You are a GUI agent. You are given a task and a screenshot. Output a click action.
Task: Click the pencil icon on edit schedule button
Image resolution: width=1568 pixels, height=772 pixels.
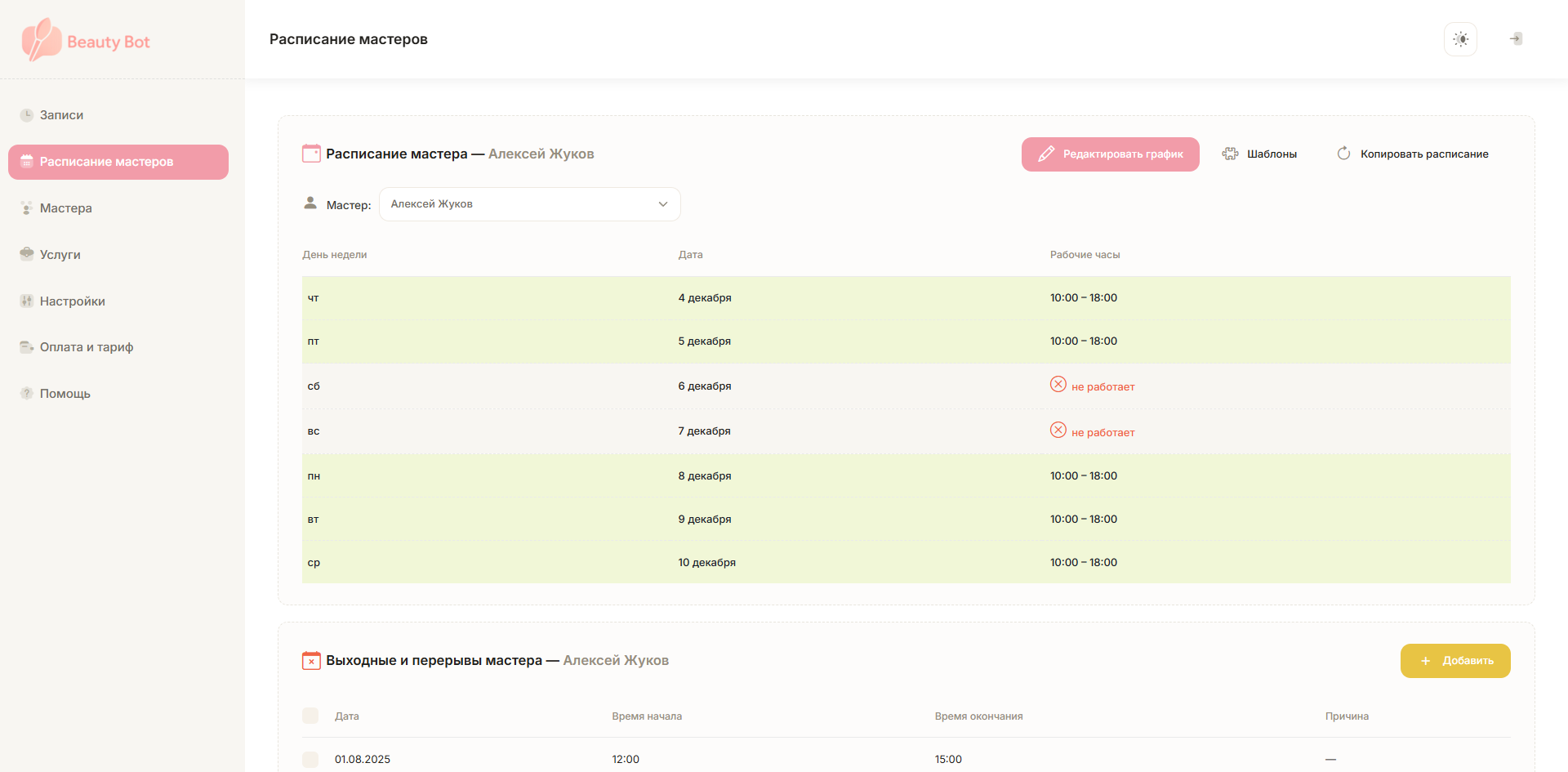pos(1046,154)
